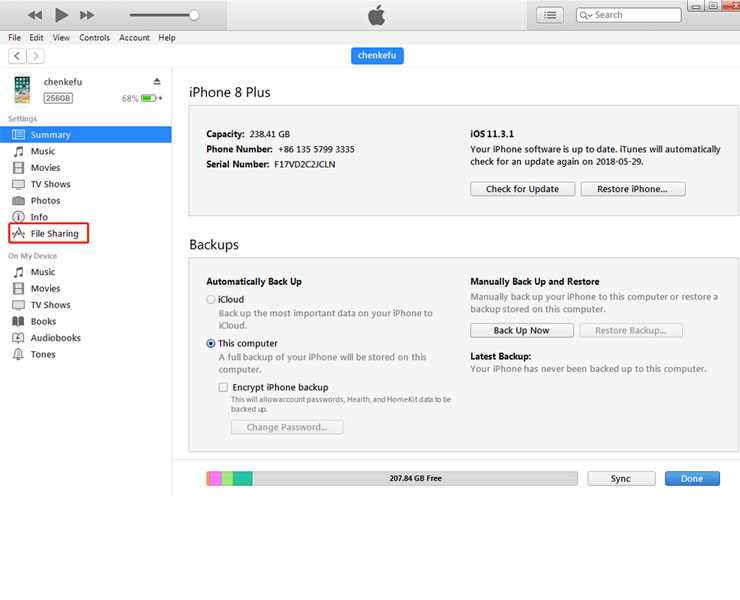Screen dimensions: 740x600
Task: Open the list view icon beside Search
Action: click(x=550, y=15)
